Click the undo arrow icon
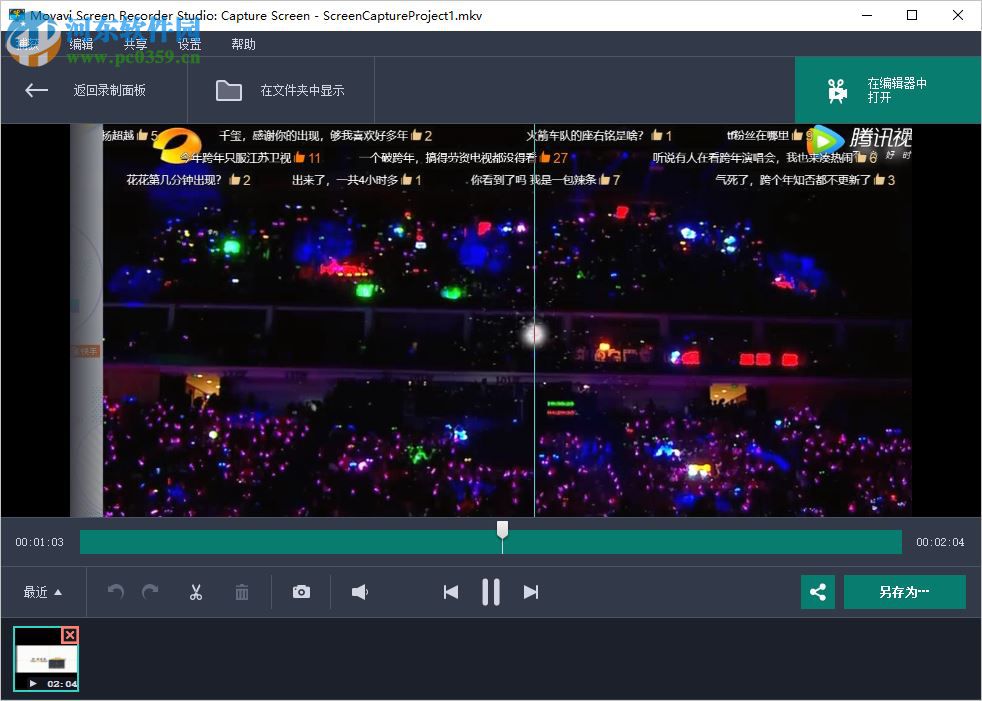This screenshot has height=701, width=982. click(x=115, y=592)
